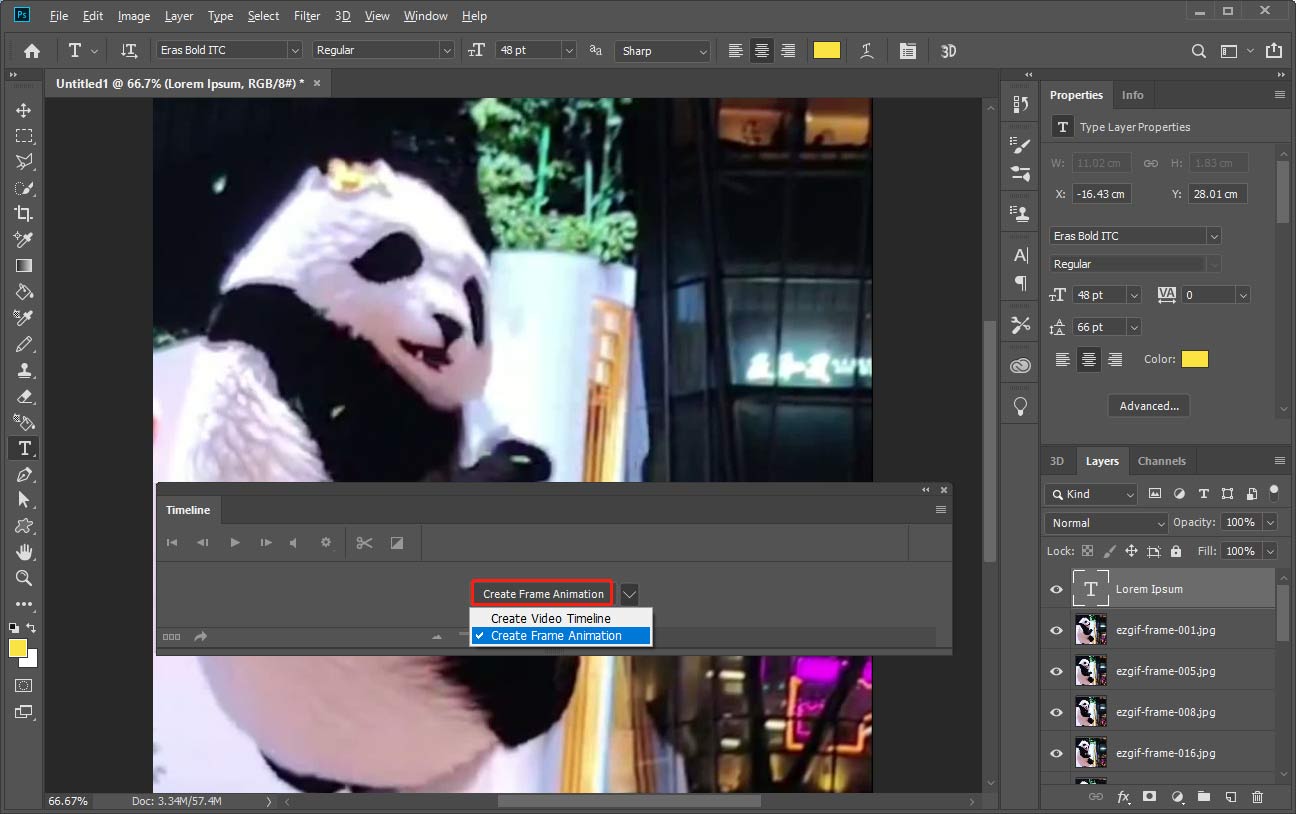Screen dimensions: 1296x814
Task: Open the Filter menu
Action: 307,16
